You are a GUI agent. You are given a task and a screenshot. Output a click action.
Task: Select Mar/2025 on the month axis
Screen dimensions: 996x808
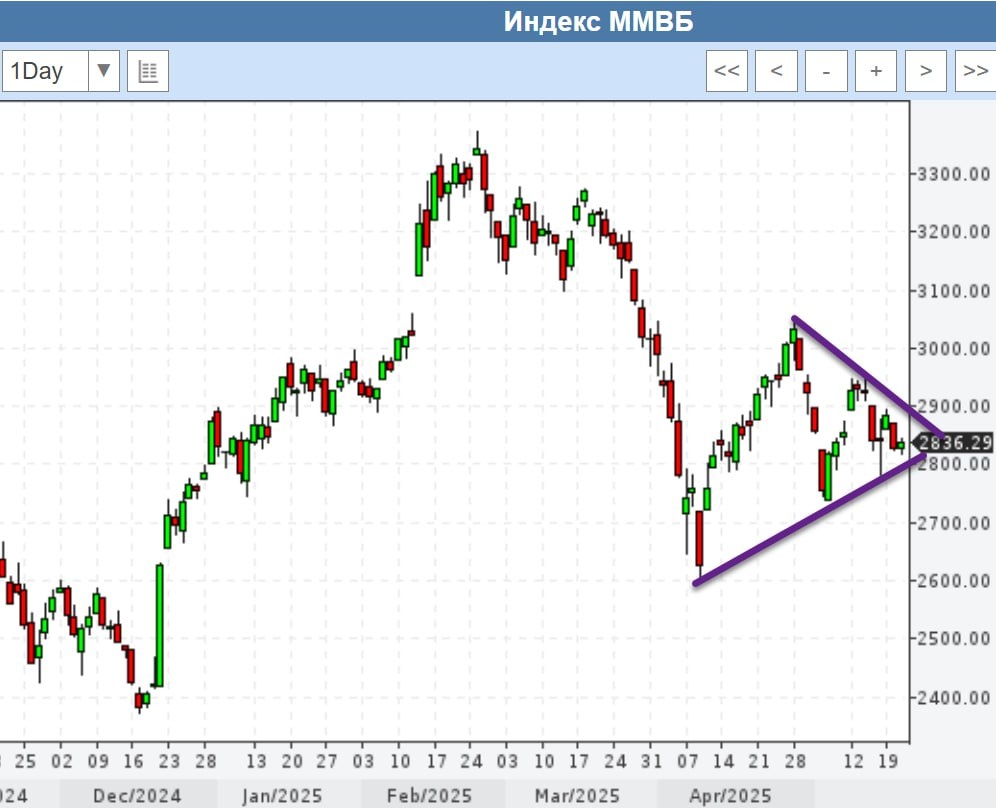tap(577, 795)
